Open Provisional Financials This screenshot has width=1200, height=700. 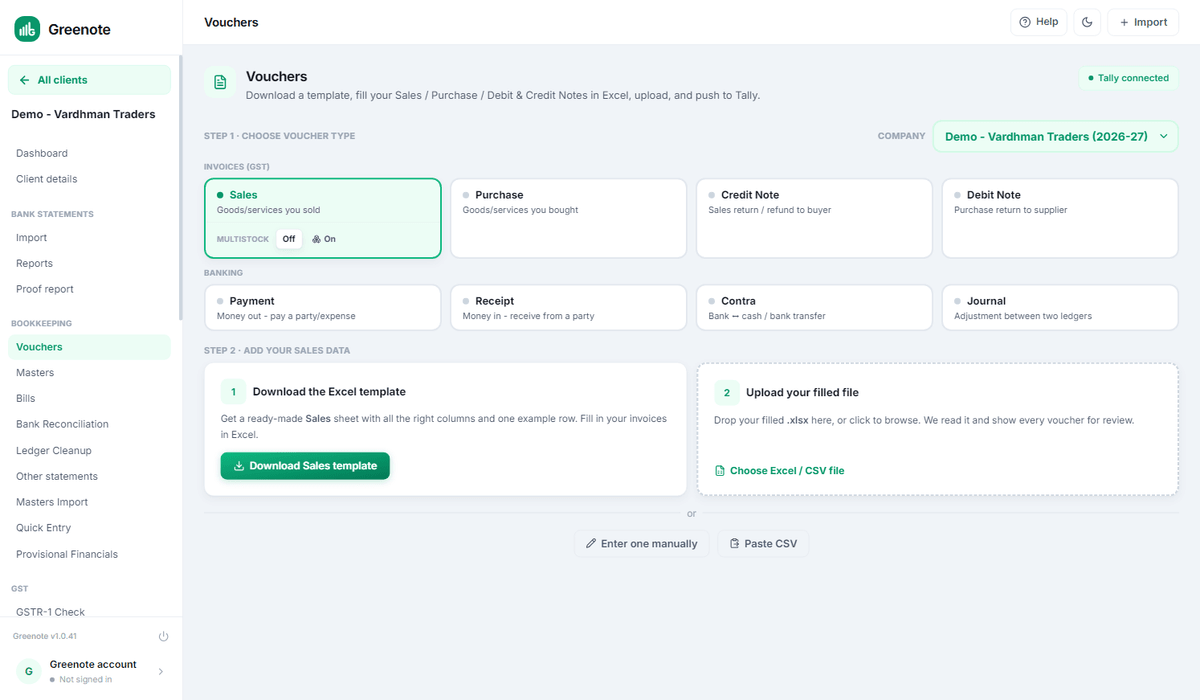click(x=90, y=554)
